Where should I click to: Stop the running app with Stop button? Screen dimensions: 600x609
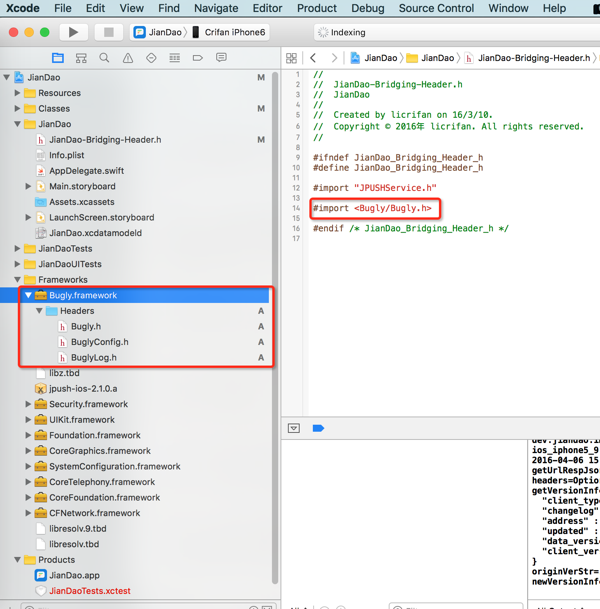click(109, 32)
